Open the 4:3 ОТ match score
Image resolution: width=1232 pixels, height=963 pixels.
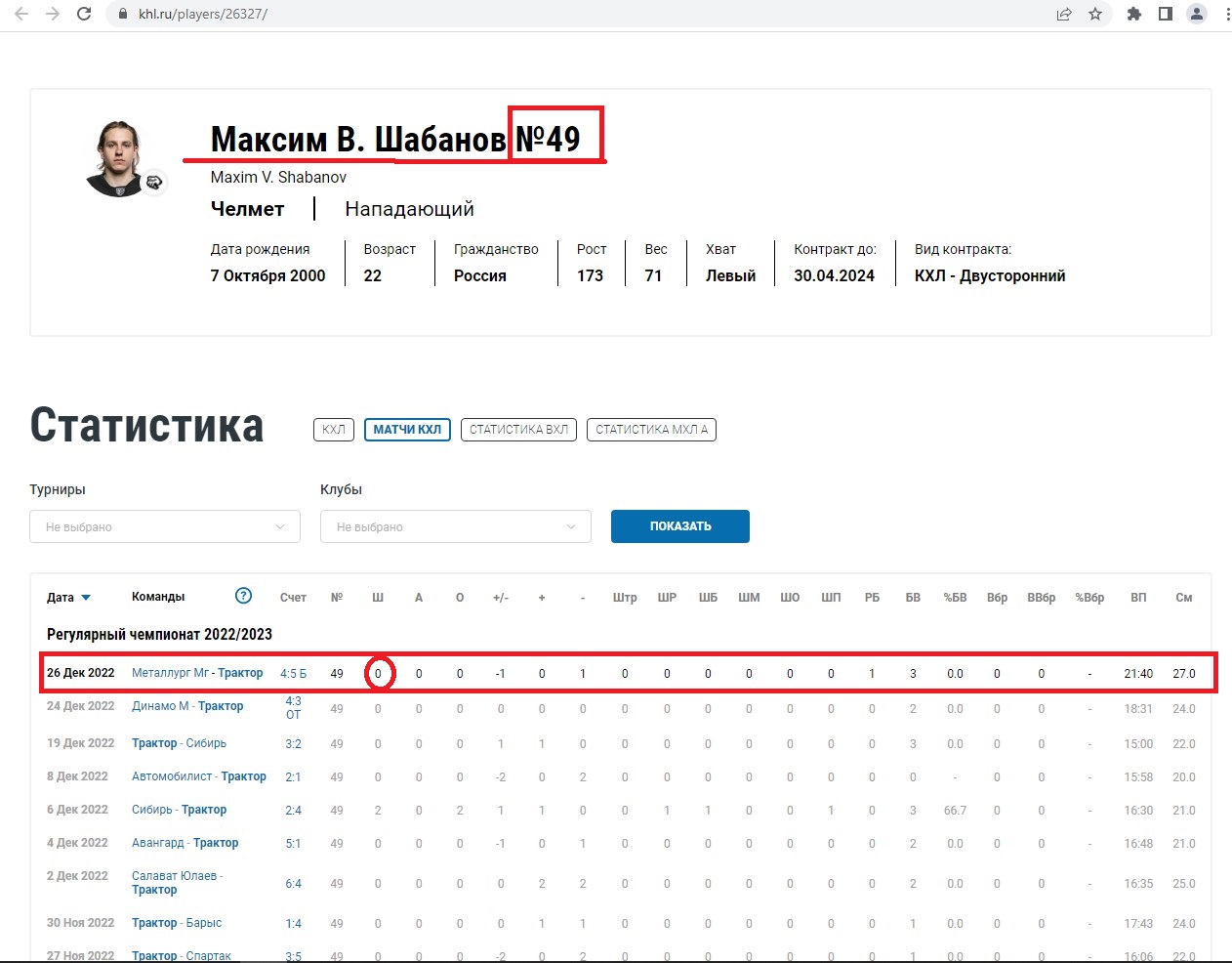click(x=293, y=708)
